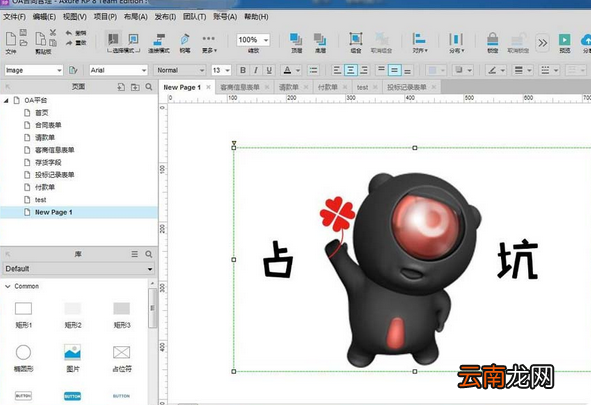The width and height of the screenshot is (591, 405).
Task: Collapse the OA平台 tree node
Action: coord(6,101)
